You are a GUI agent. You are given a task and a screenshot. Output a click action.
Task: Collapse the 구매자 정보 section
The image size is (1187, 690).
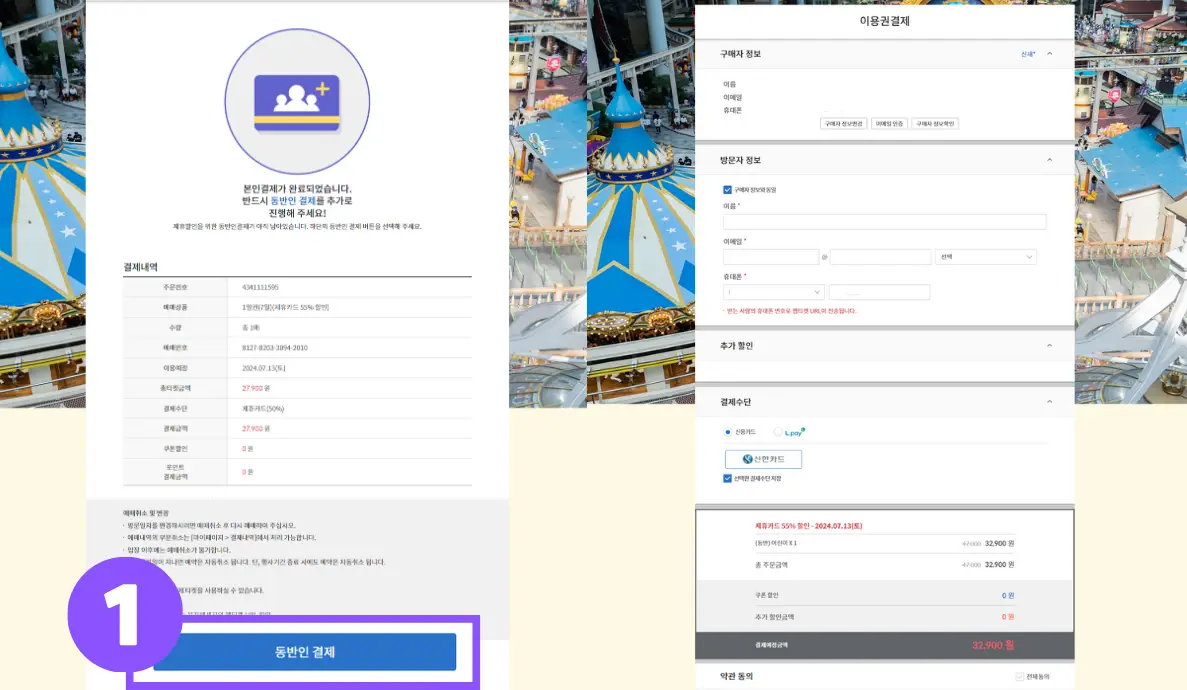(1049, 53)
